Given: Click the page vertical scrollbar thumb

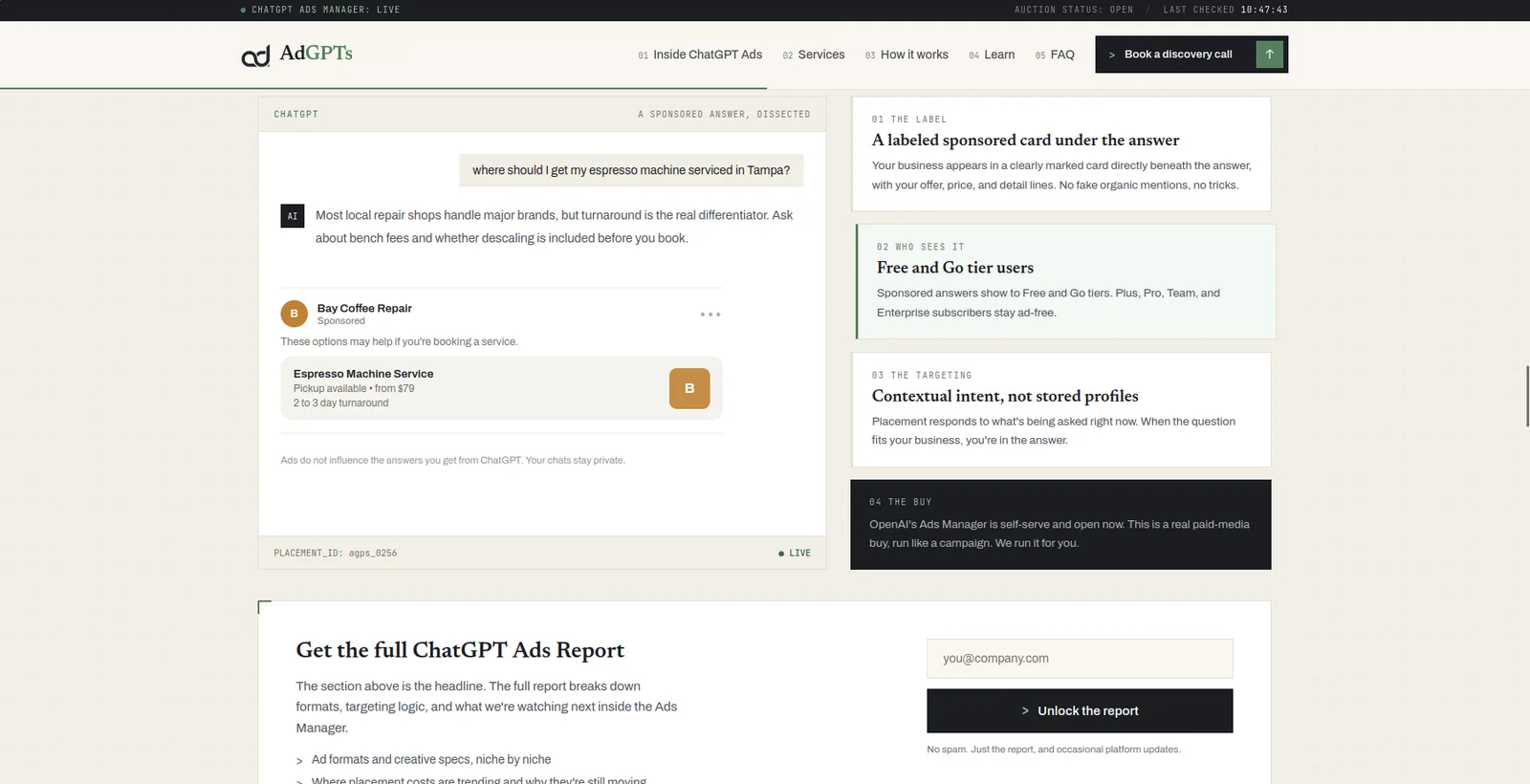Looking at the screenshot, I should [x=1527, y=396].
